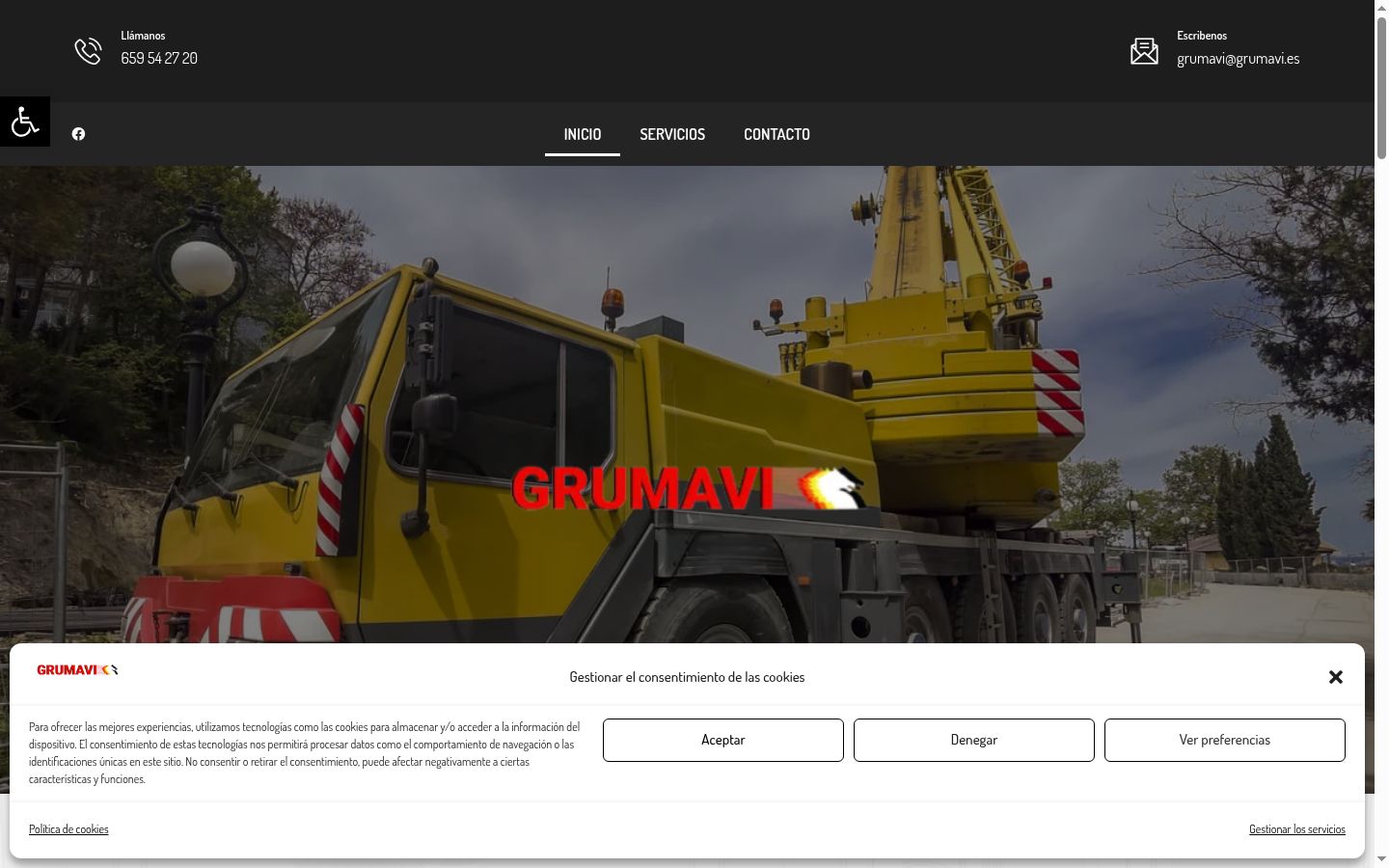
Task: Email grumavi@grumavi.es link
Action: (1239, 58)
